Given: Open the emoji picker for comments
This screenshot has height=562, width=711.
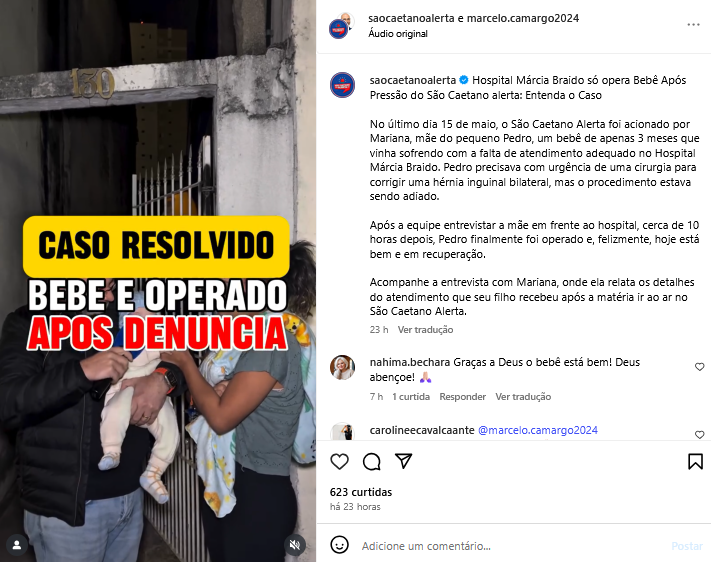Looking at the screenshot, I should 339,545.
